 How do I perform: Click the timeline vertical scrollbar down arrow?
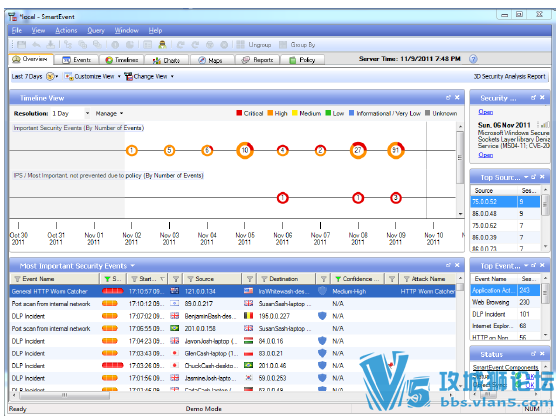[460, 214]
